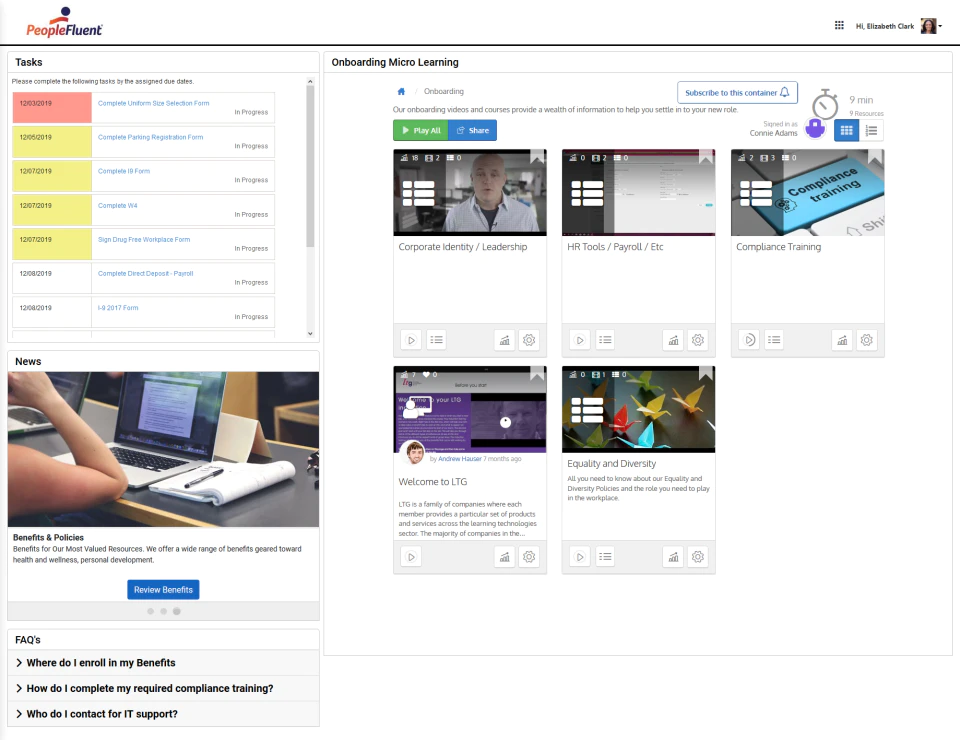Switch to list view layout
This screenshot has height=740, width=960.
coord(871,130)
